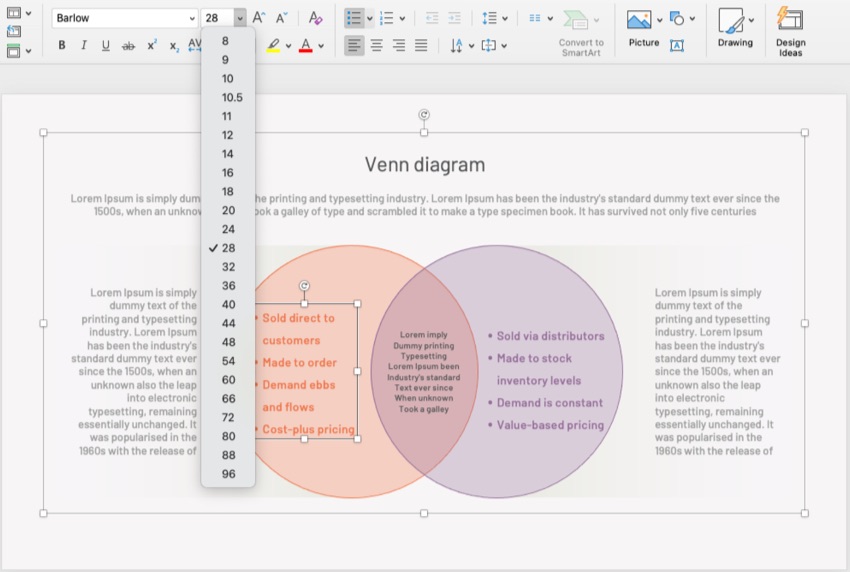850x572 pixels.
Task: Expand the Picture dropdown arrow
Action: 660,20
